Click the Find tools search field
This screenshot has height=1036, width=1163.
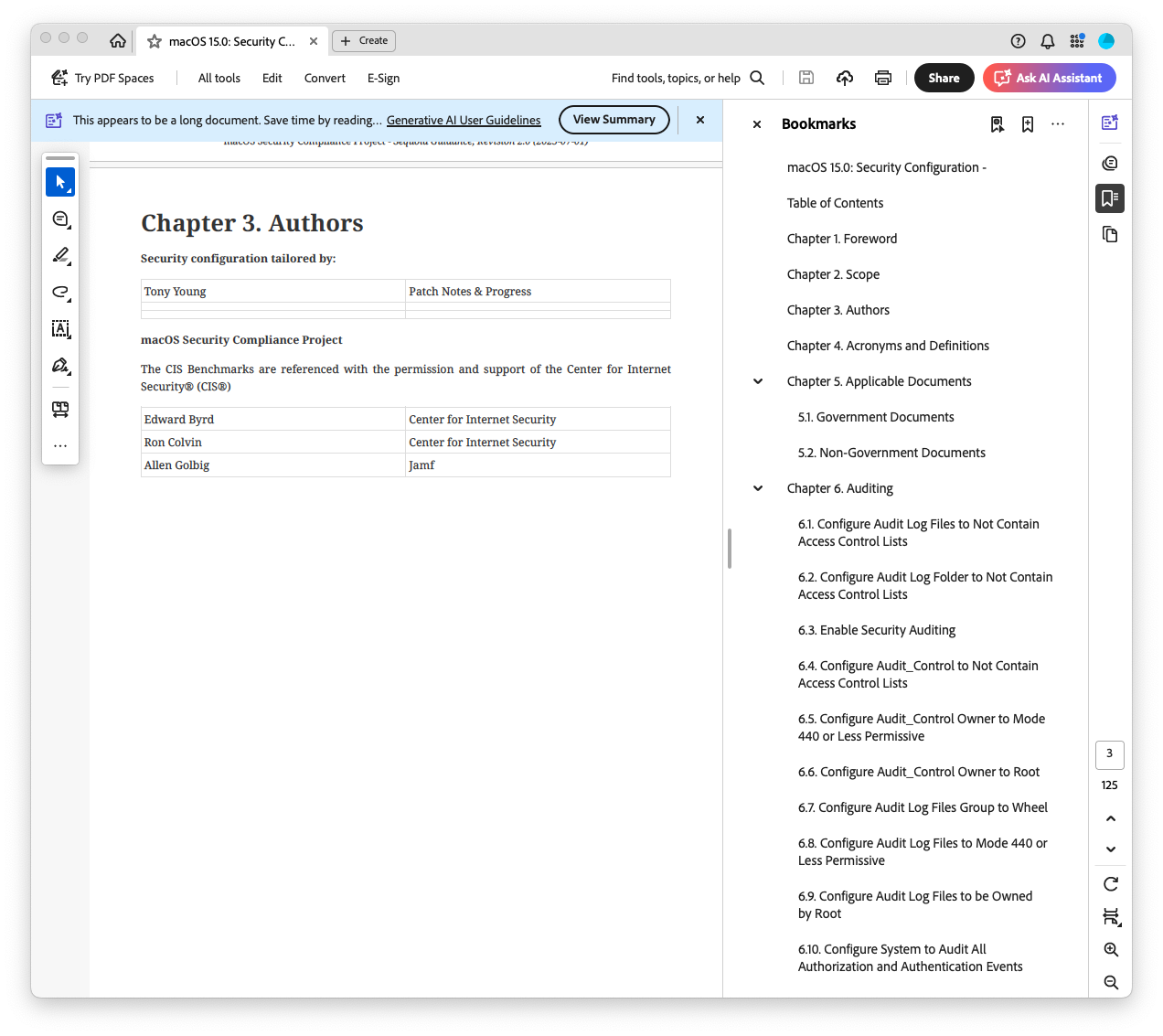pyautogui.click(x=688, y=78)
